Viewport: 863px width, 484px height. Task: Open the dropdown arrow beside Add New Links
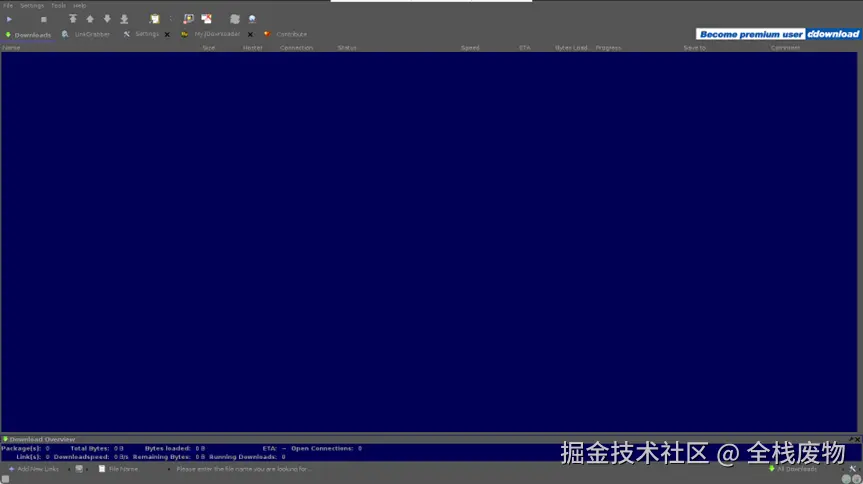pyautogui.click(x=69, y=470)
